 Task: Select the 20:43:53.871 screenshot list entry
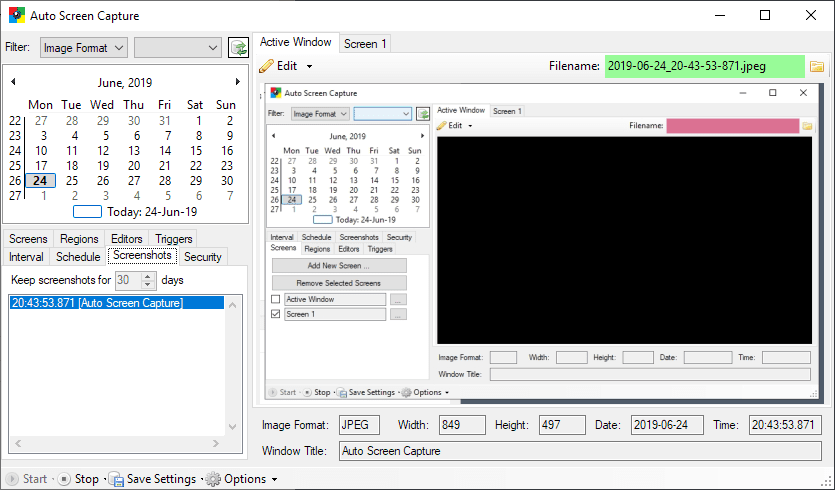(97, 303)
